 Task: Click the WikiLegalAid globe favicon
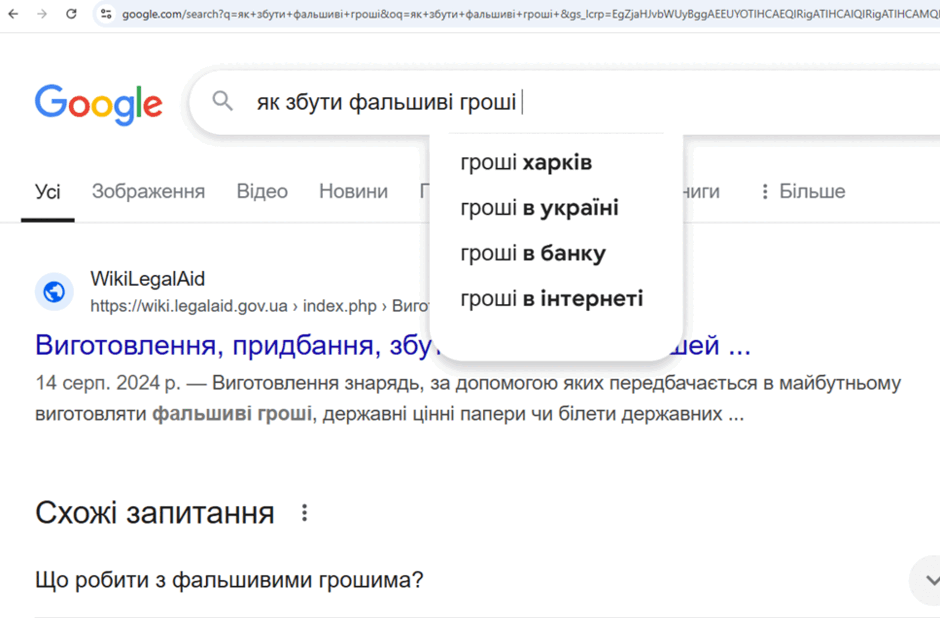[x=54, y=292]
